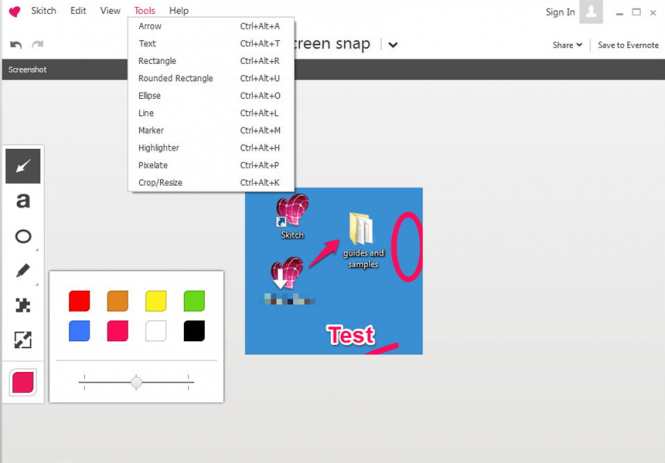Select the Arrow tool in left toolbar
Viewport: 665px width, 463px height.
tap(23, 166)
